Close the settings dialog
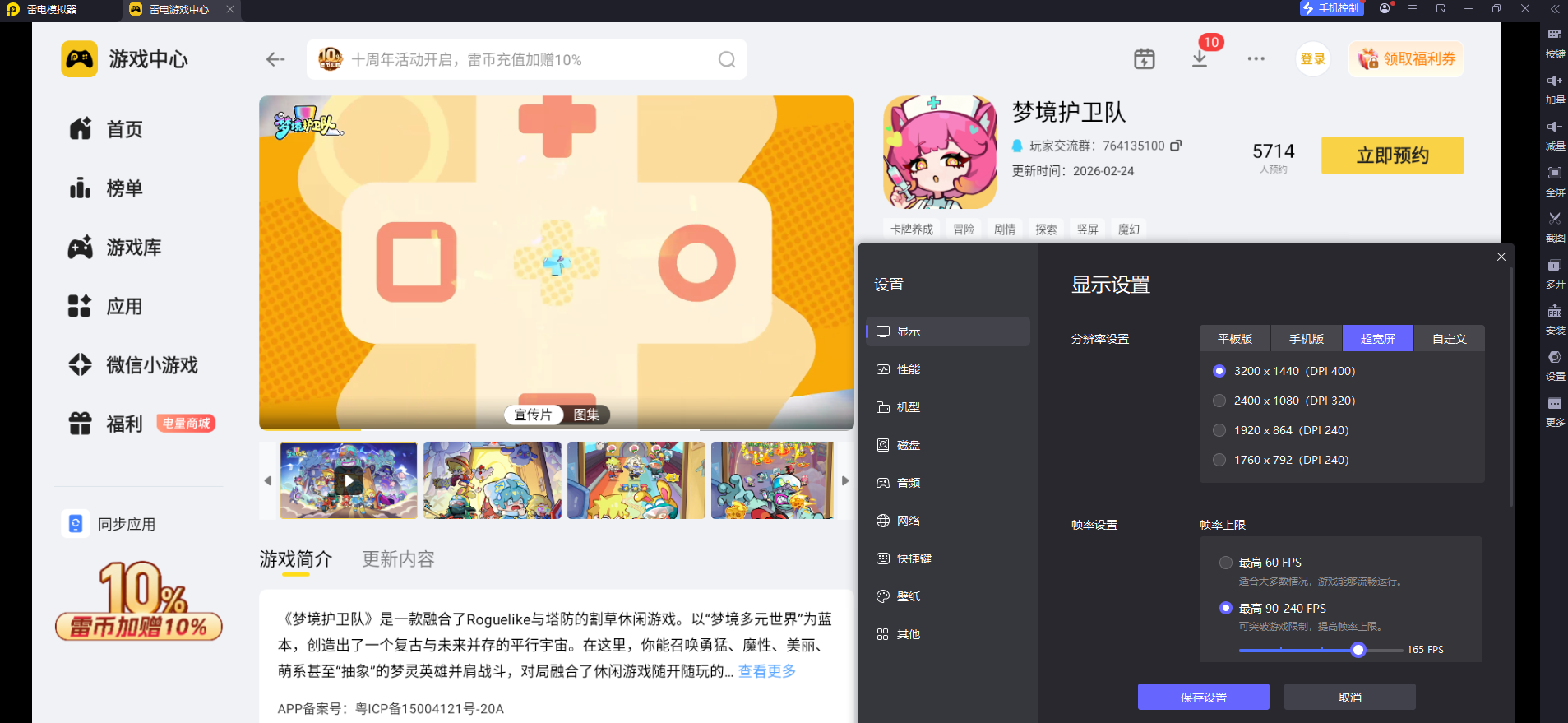The image size is (1568, 723). pos(1501,257)
